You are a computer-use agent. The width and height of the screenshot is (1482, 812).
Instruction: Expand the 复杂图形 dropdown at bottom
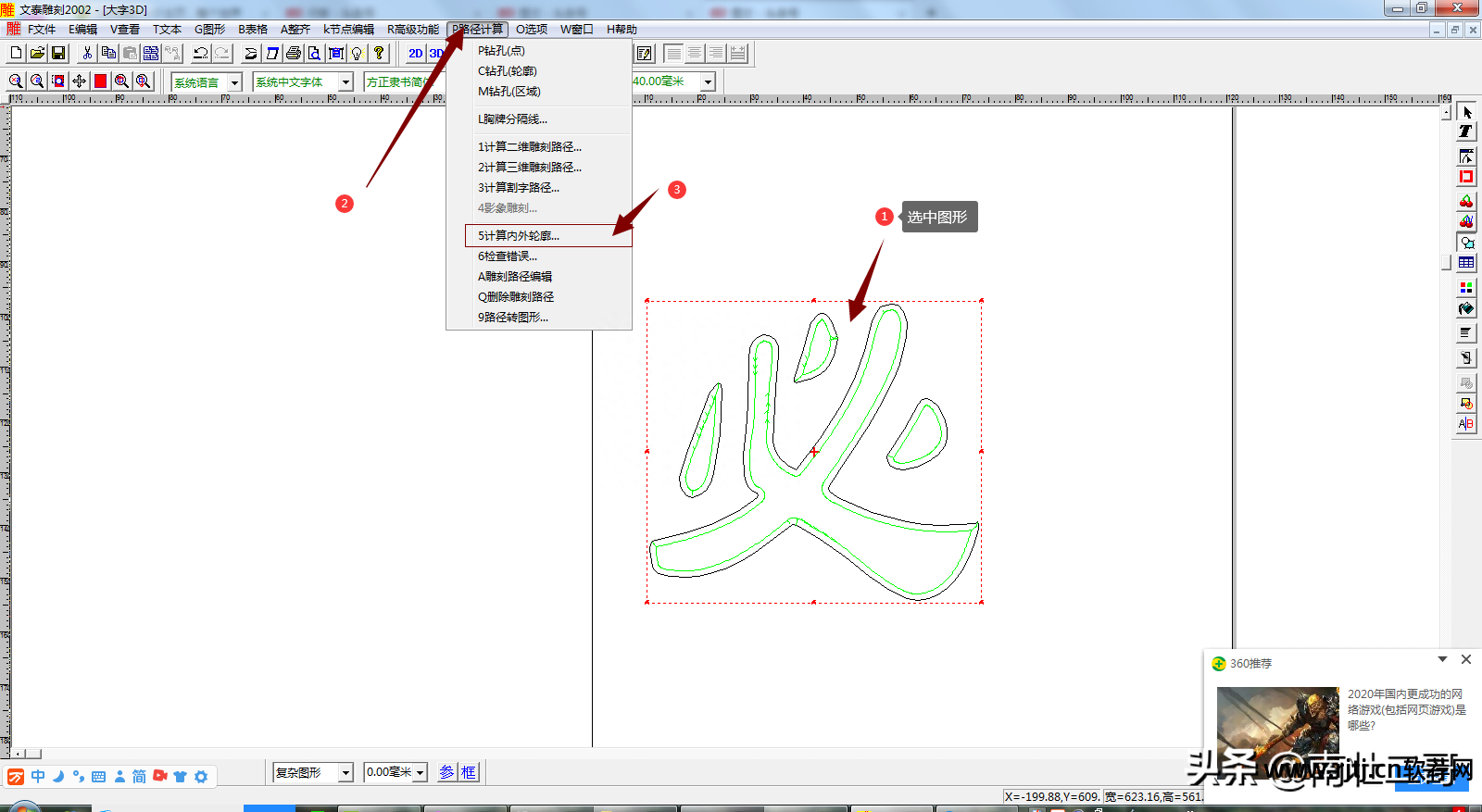tap(345, 772)
